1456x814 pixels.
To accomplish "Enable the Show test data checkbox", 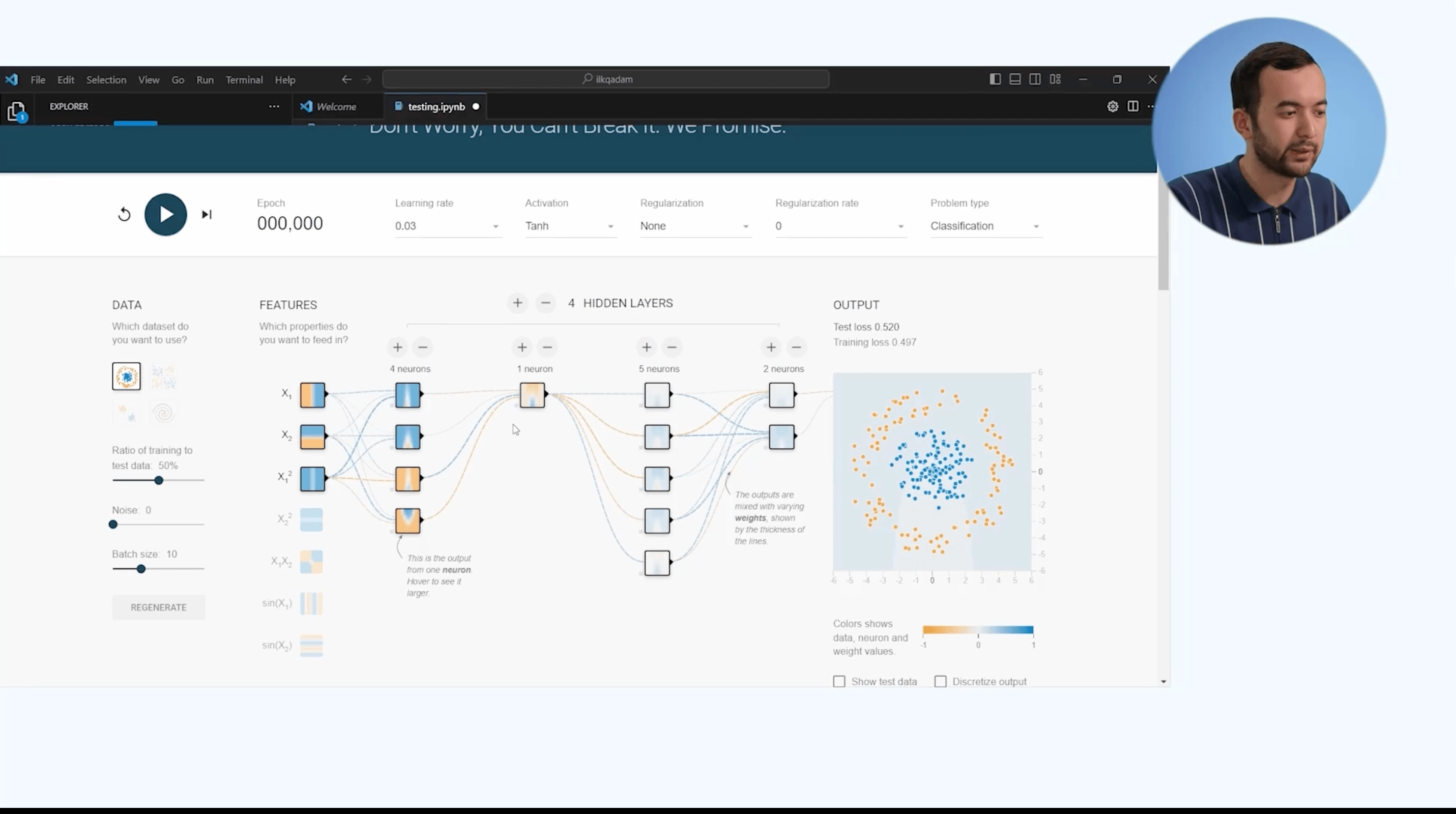I will 839,682.
